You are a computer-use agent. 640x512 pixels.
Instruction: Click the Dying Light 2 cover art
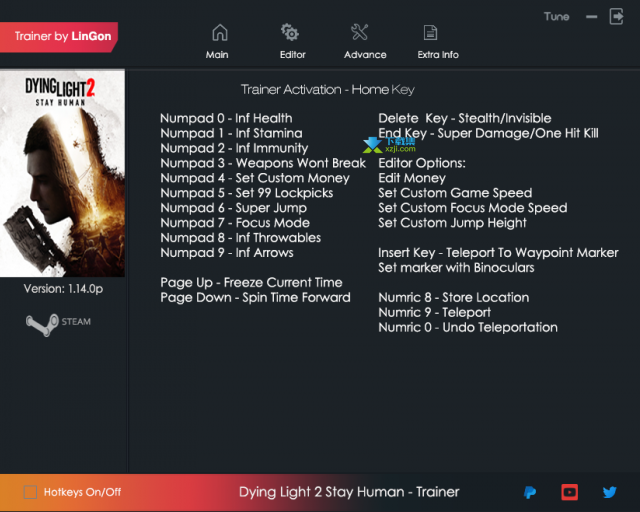62,174
